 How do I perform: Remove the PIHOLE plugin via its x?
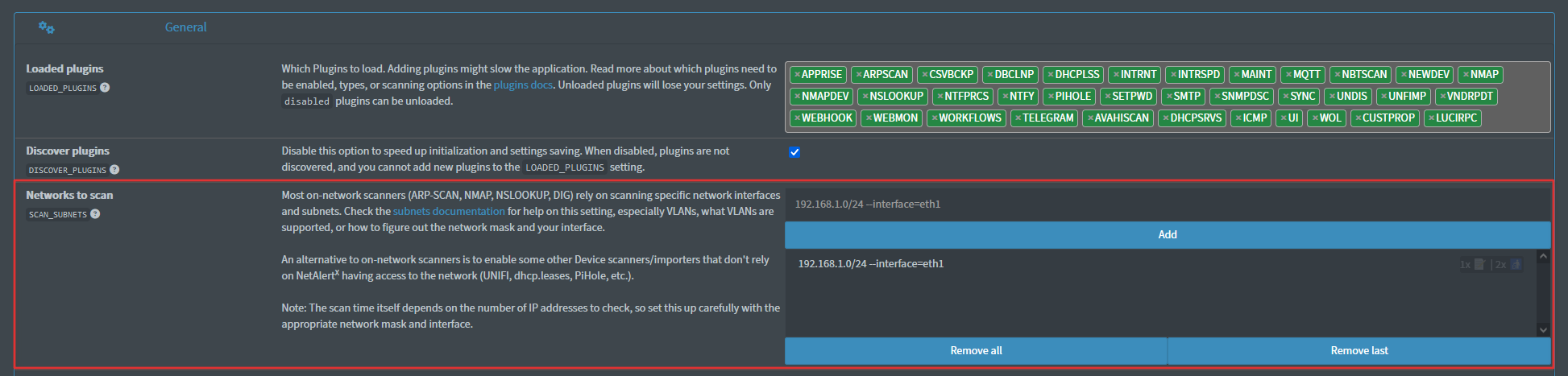(x=1050, y=97)
